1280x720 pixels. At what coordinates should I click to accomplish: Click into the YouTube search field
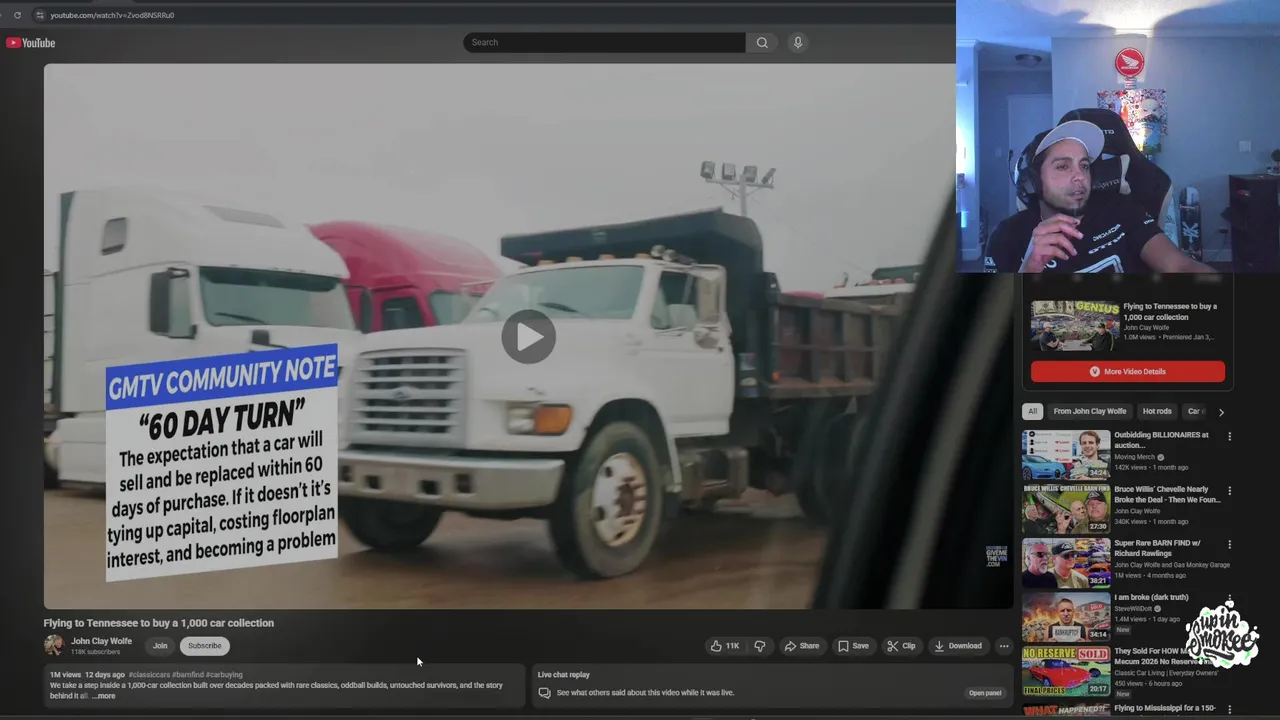tap(604, 42)
